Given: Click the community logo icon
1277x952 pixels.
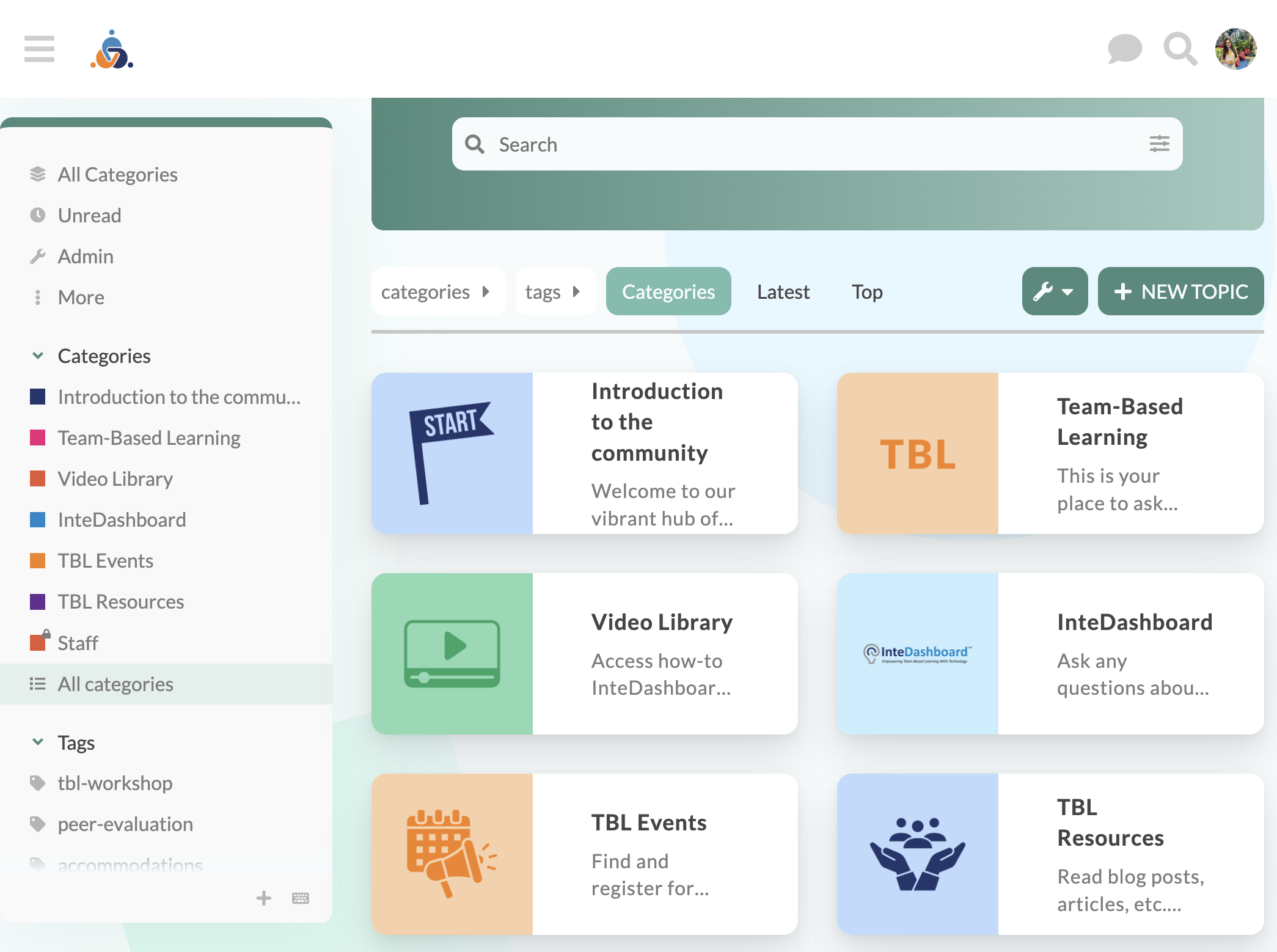Looking at the screenshot, I should 112,49.
